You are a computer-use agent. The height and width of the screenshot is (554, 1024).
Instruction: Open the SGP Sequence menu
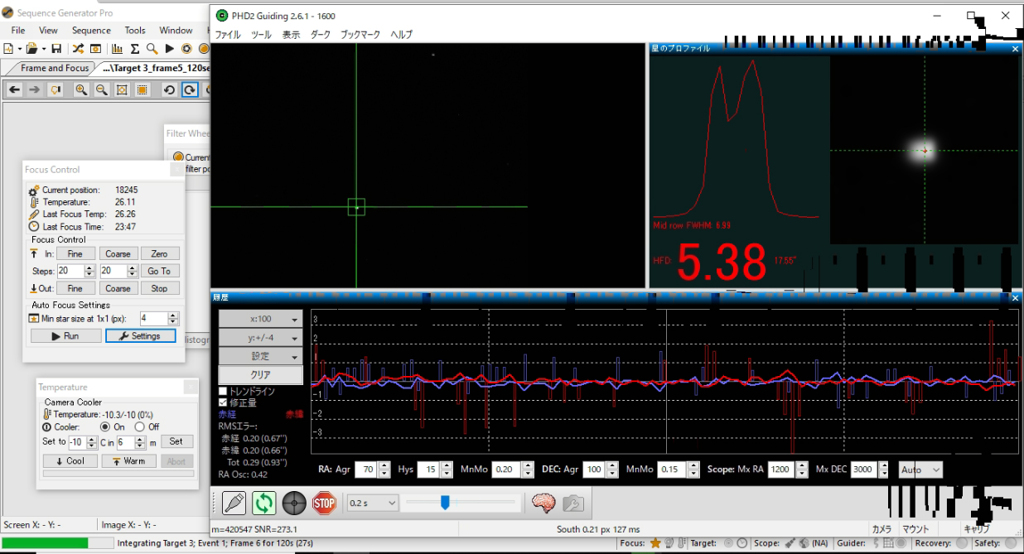(x=91, y=30)
